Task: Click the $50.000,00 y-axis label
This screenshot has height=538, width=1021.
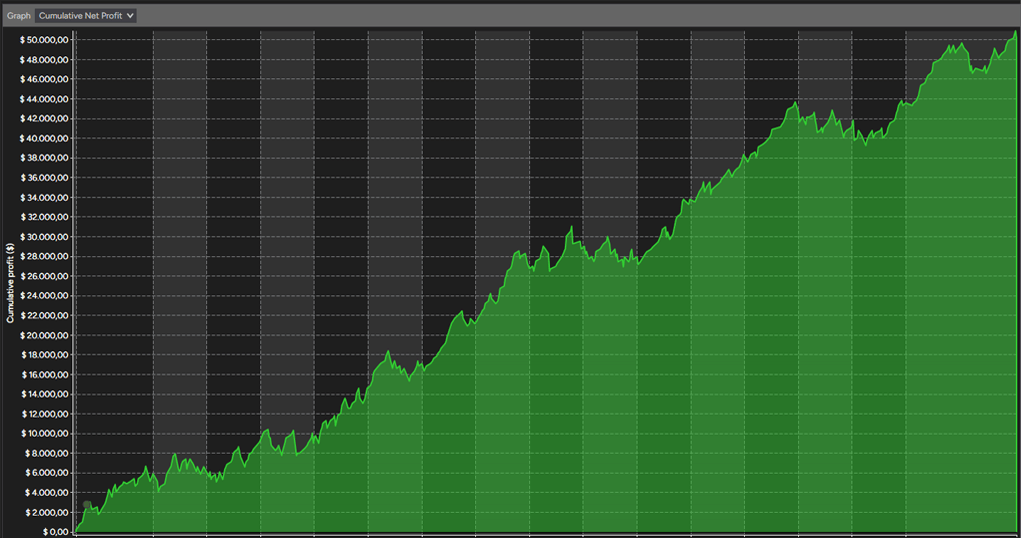Action: [x=44, y=40]
